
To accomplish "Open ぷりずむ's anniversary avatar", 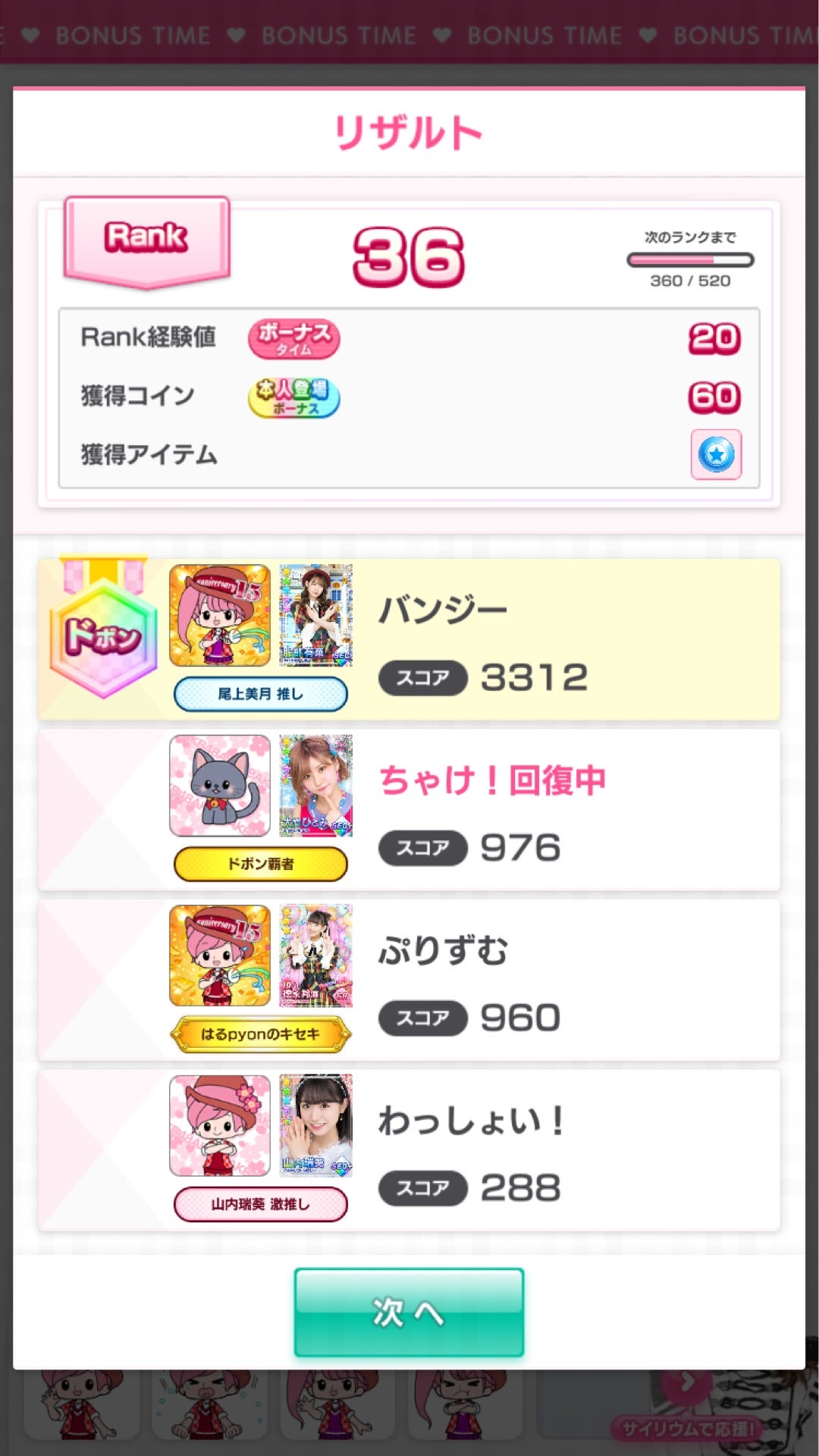I will [220, 955].
